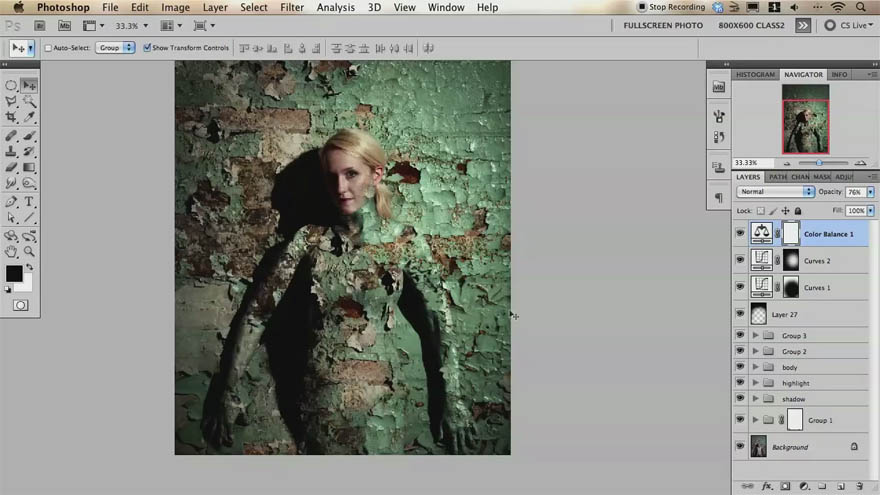Click the foreground color swatch

pyautogui.click(x=14, y=273)
